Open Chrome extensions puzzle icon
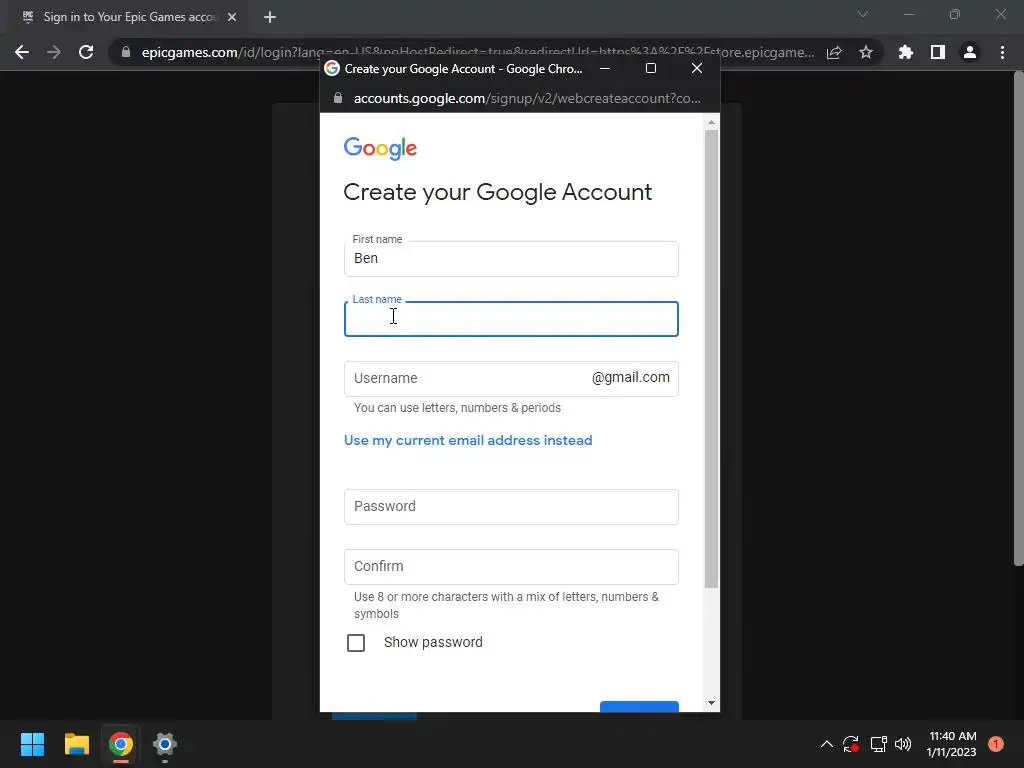 click(905, 52)
